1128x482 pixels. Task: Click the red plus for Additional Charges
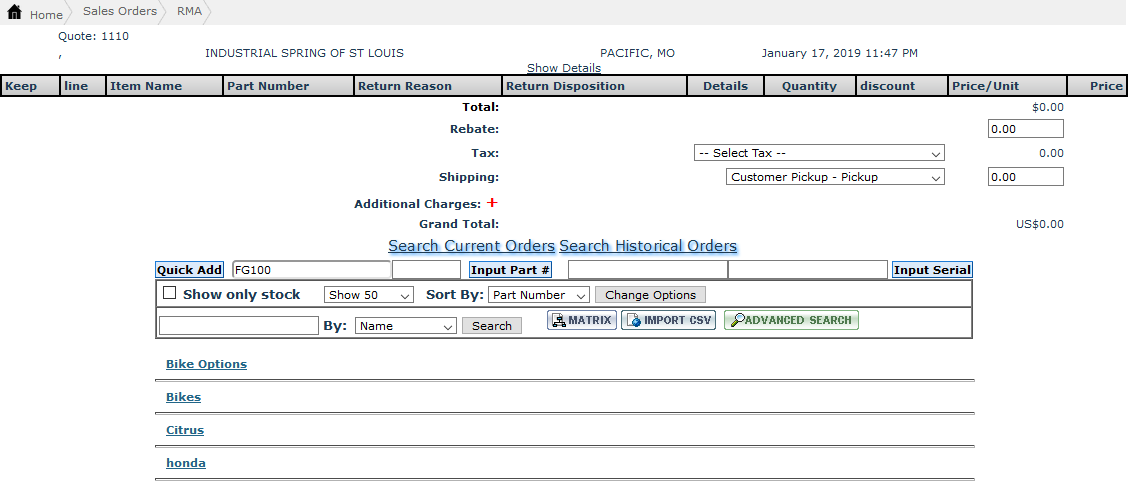(x=492, y=203)
